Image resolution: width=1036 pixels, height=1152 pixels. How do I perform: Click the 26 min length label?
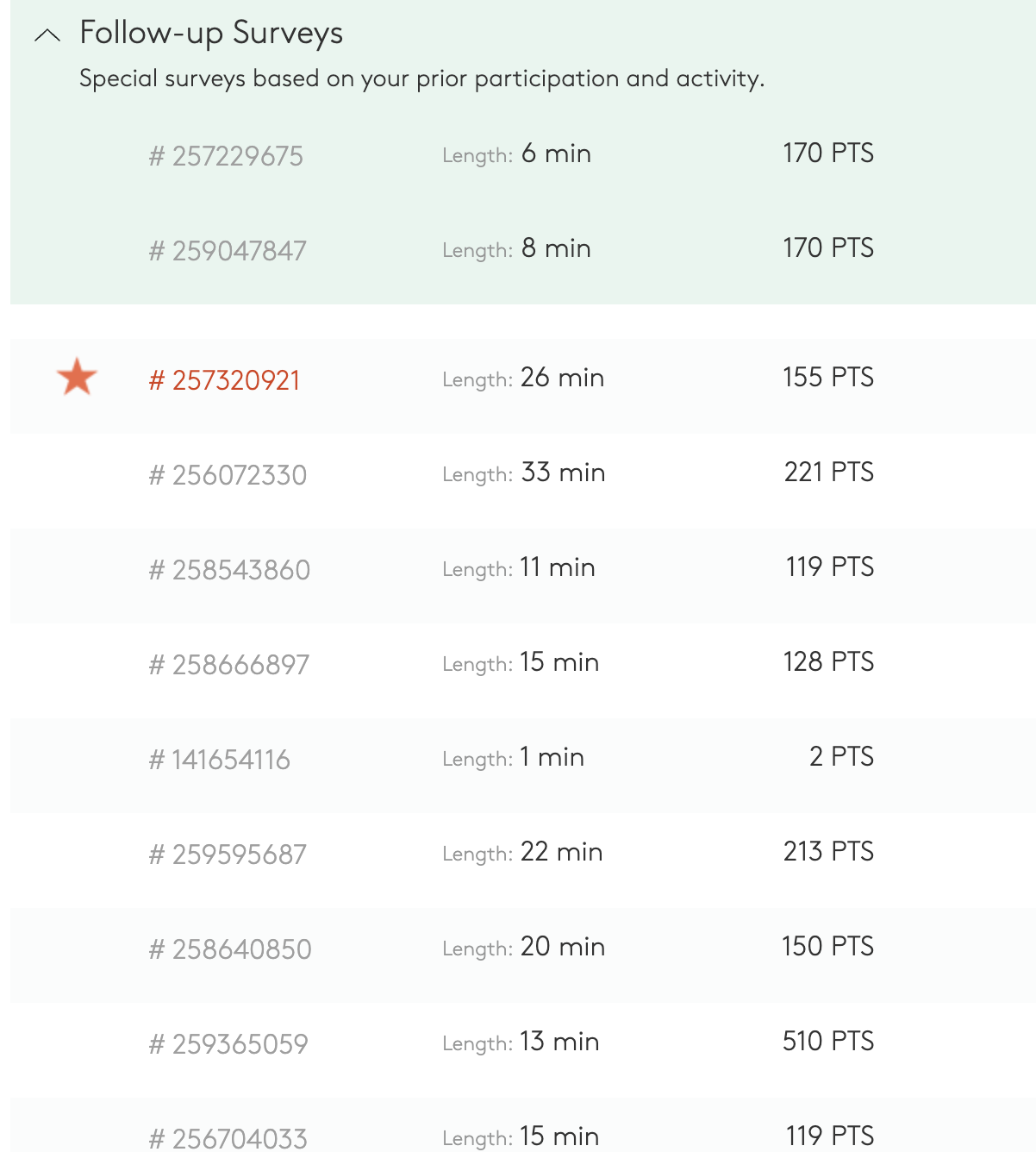click(562, 378)
